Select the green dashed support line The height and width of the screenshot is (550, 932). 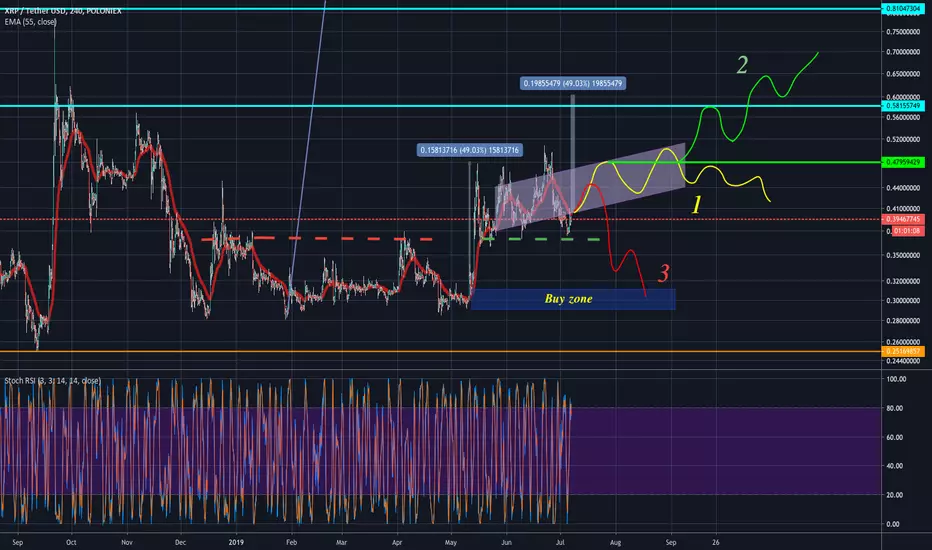click(x=541, y=239)
